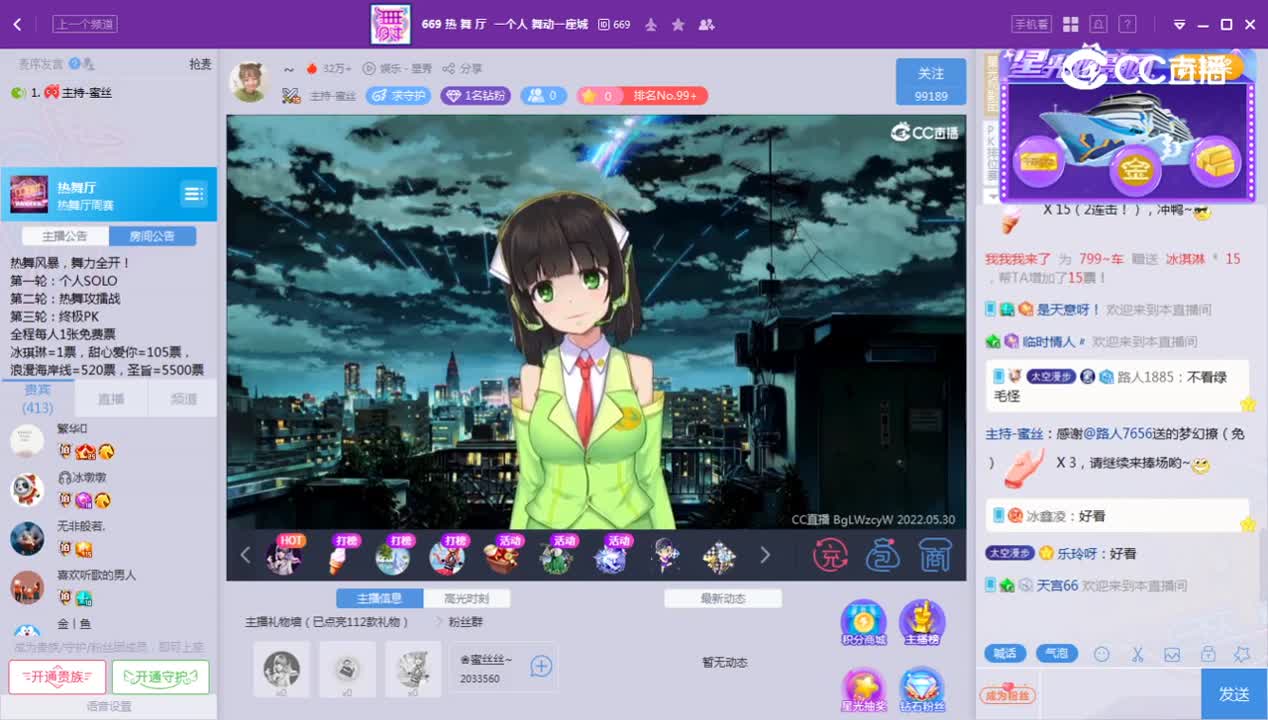The height and width of the screenshot is (720, 1268).
Task: Switch to the 主播信息 tab
Action: (379, 598)
